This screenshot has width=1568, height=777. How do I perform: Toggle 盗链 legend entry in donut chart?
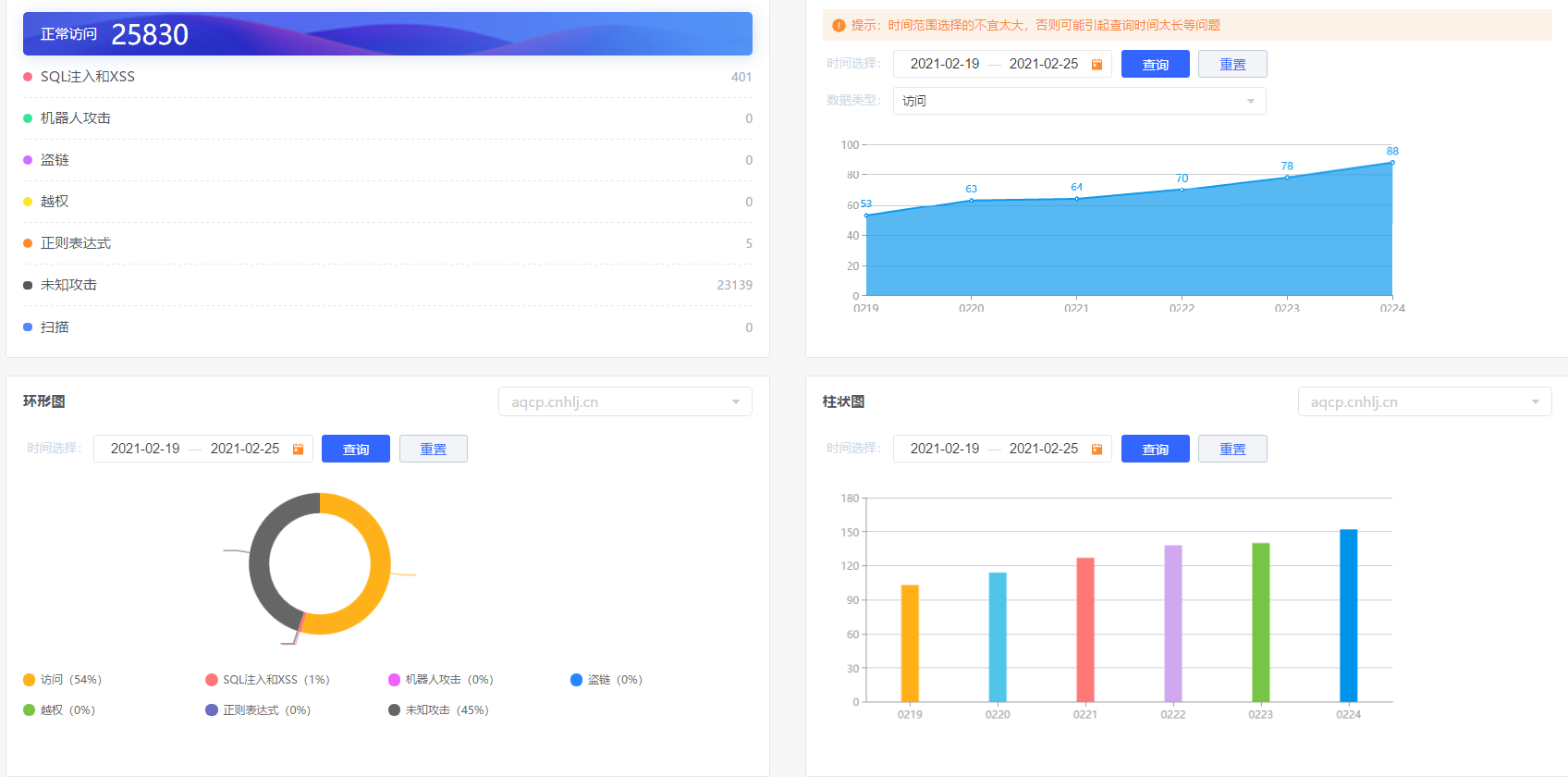click(606, 680)
